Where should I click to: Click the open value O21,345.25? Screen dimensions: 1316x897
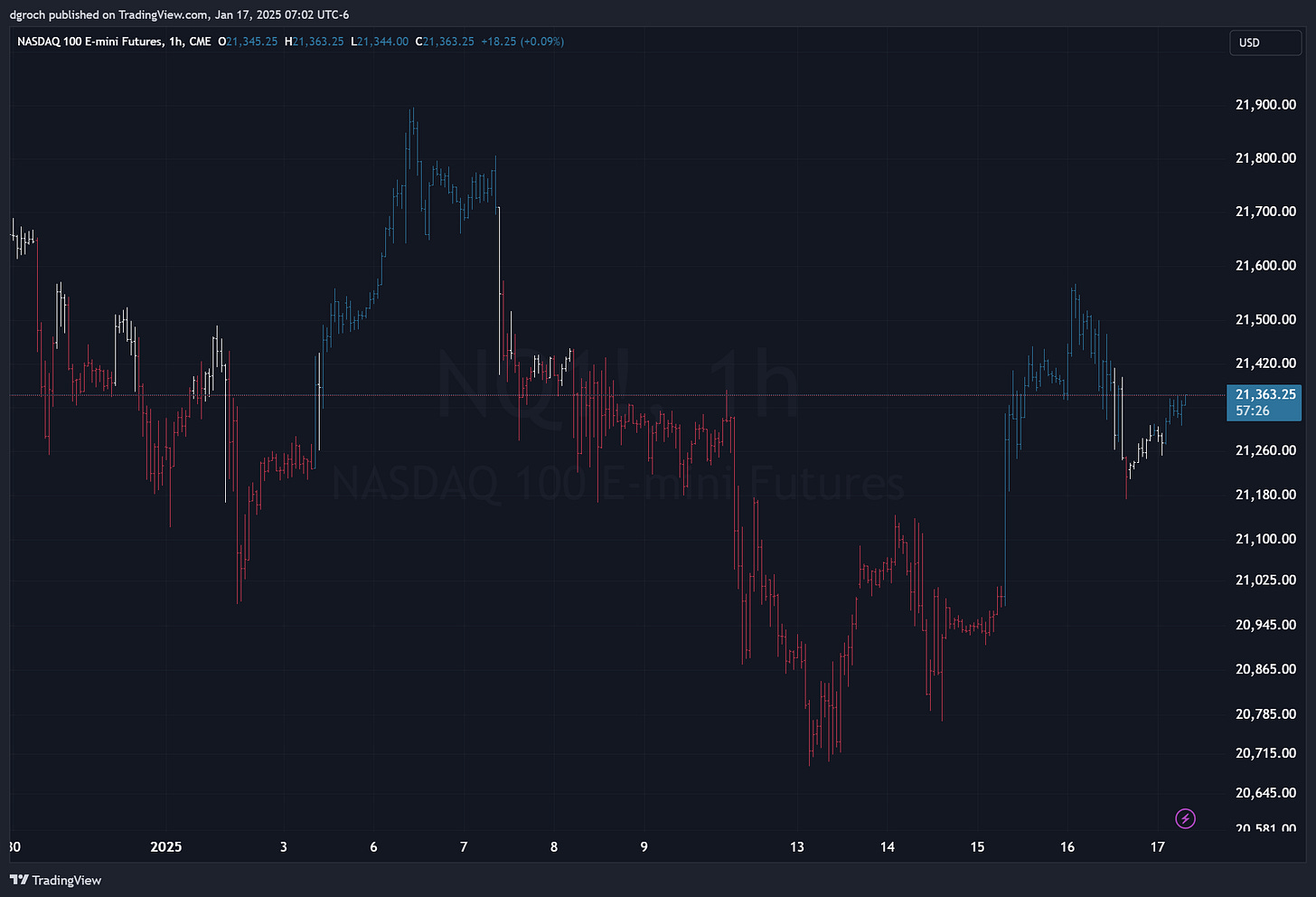(248, 42)
